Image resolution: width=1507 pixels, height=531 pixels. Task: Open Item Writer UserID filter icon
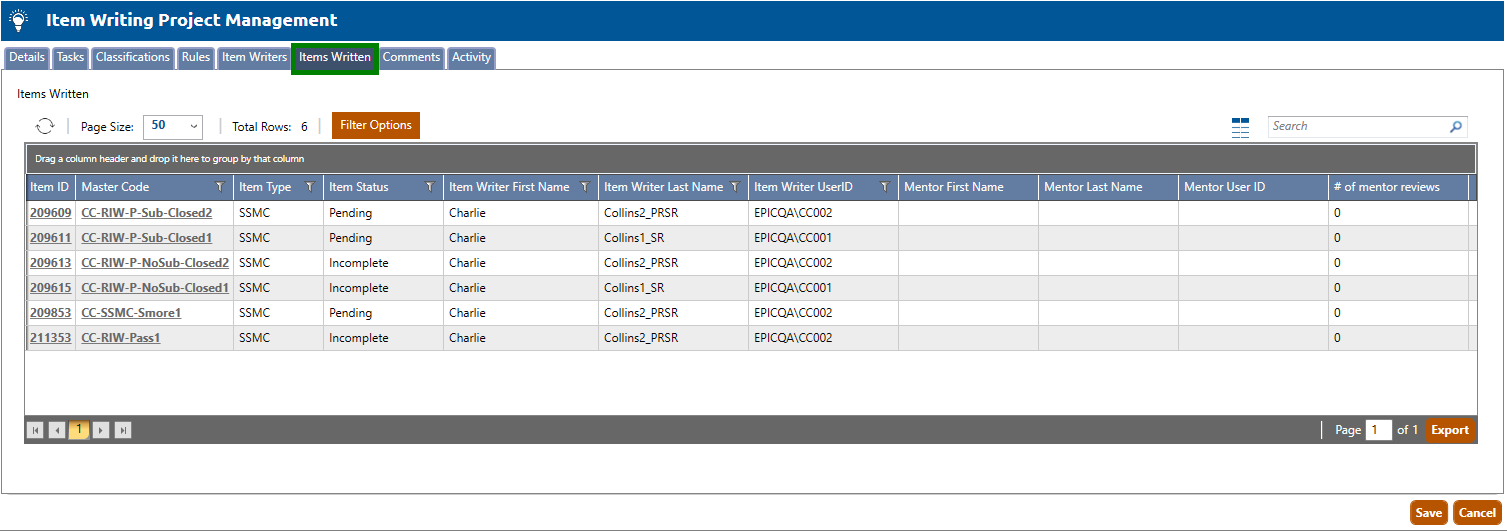pyautogui.click(x=884, y=187)
